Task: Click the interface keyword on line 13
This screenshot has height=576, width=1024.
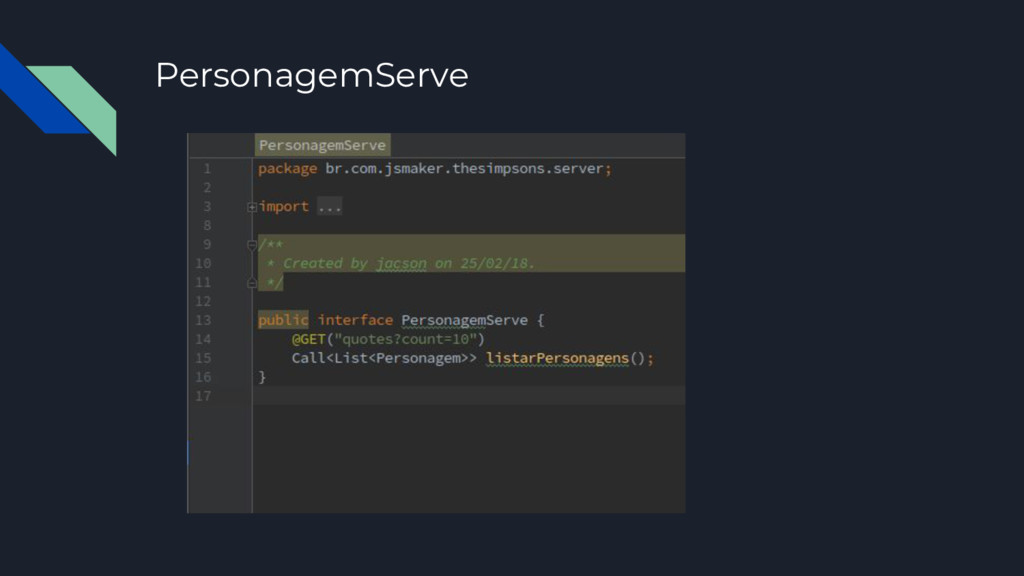Action: coord(355,320)
